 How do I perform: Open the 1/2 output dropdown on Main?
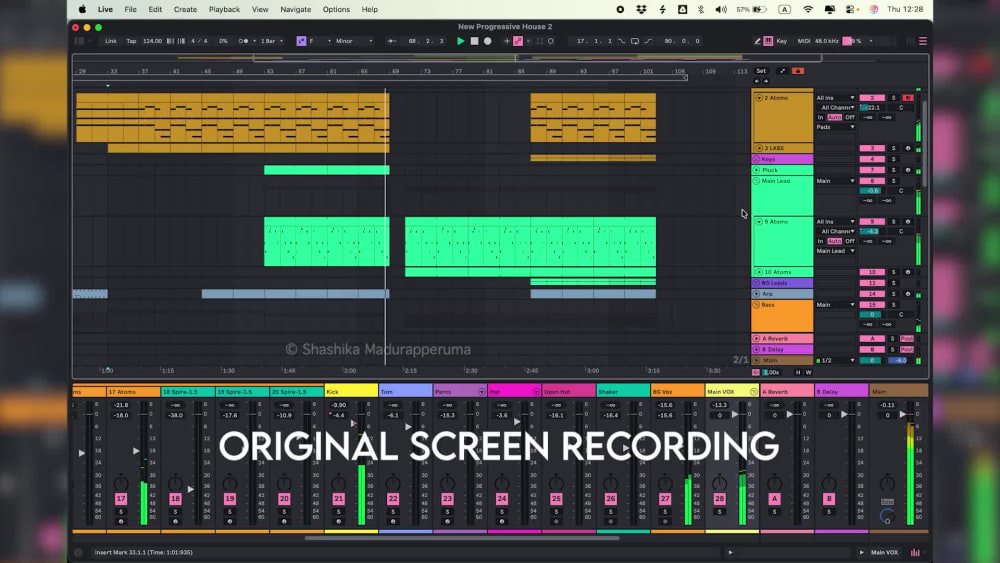pos(838,360)
